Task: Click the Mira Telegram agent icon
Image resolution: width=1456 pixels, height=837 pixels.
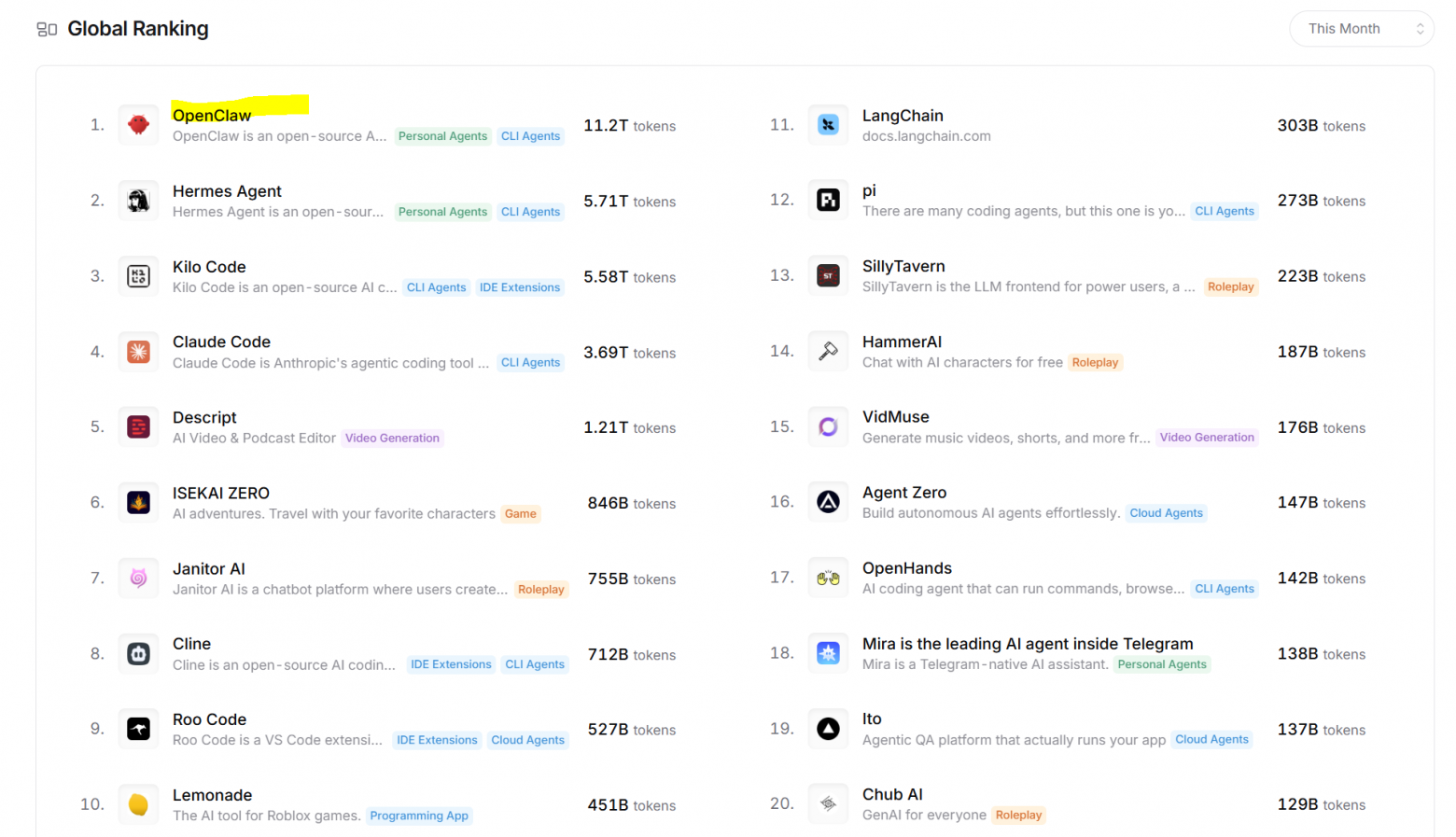Action: pyautogui.click(x=828, y=653)
